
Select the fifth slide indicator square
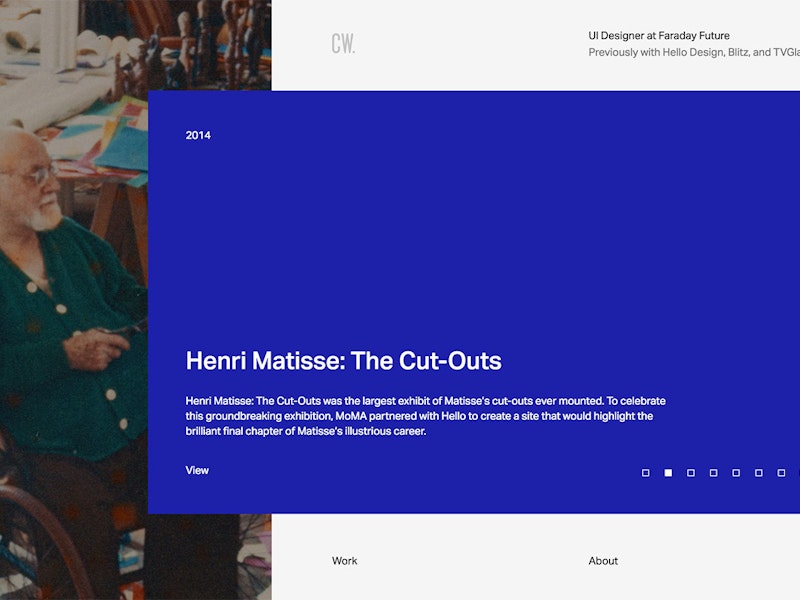point(736,473)
